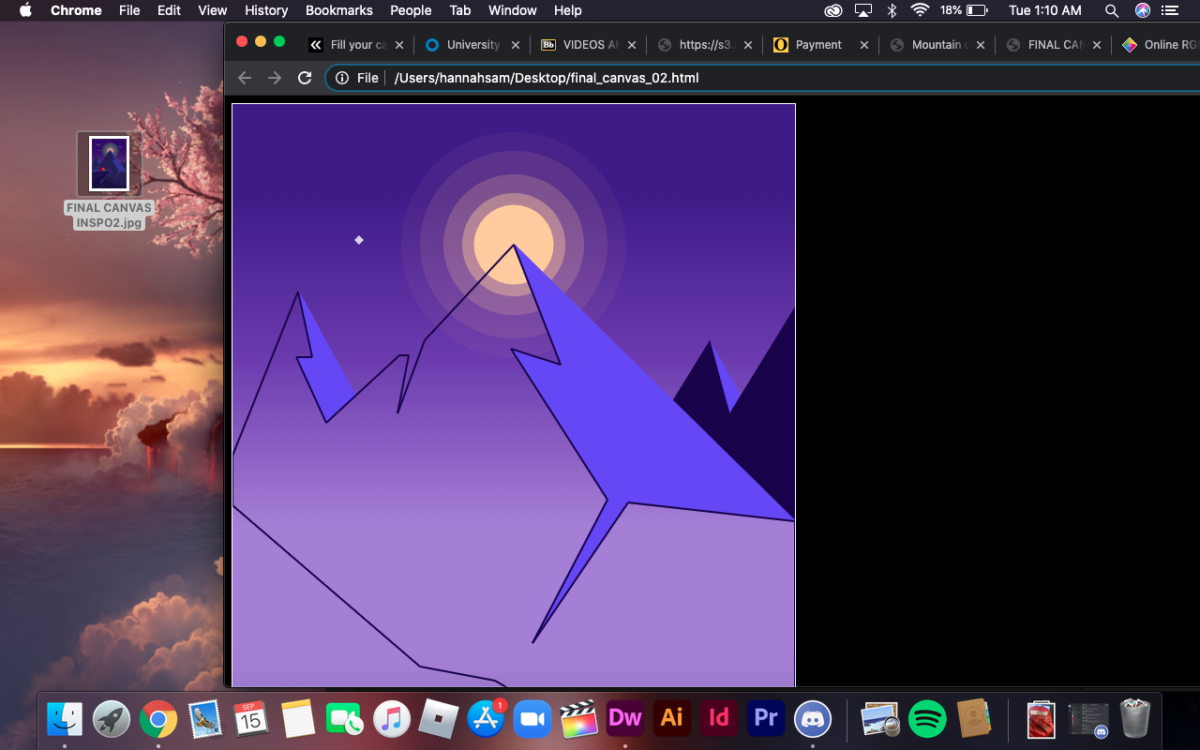Open Discord from the dock

coord(813,718)
